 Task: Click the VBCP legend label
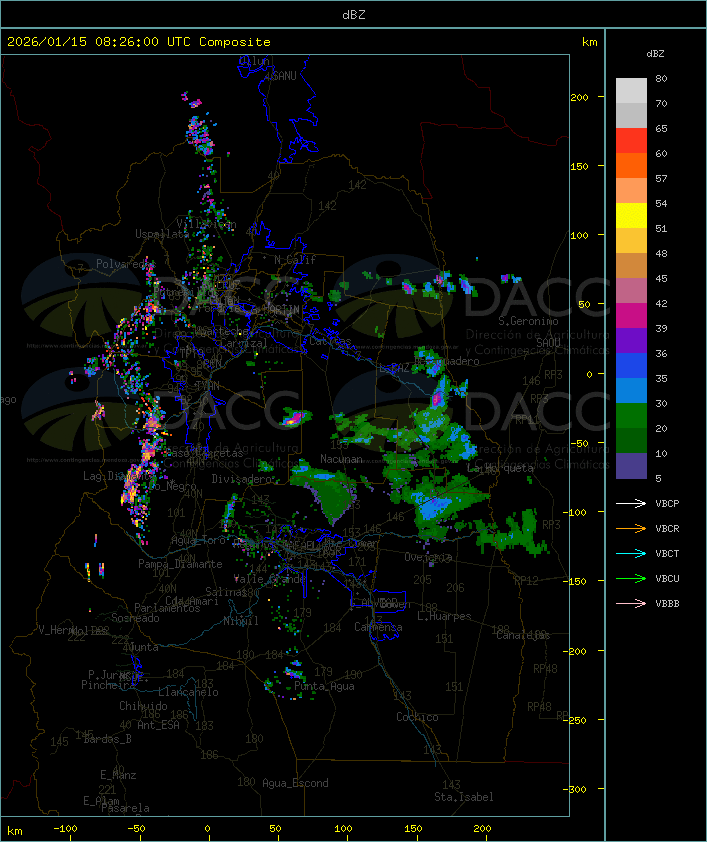pyautogui.click(x=667, y=504)
